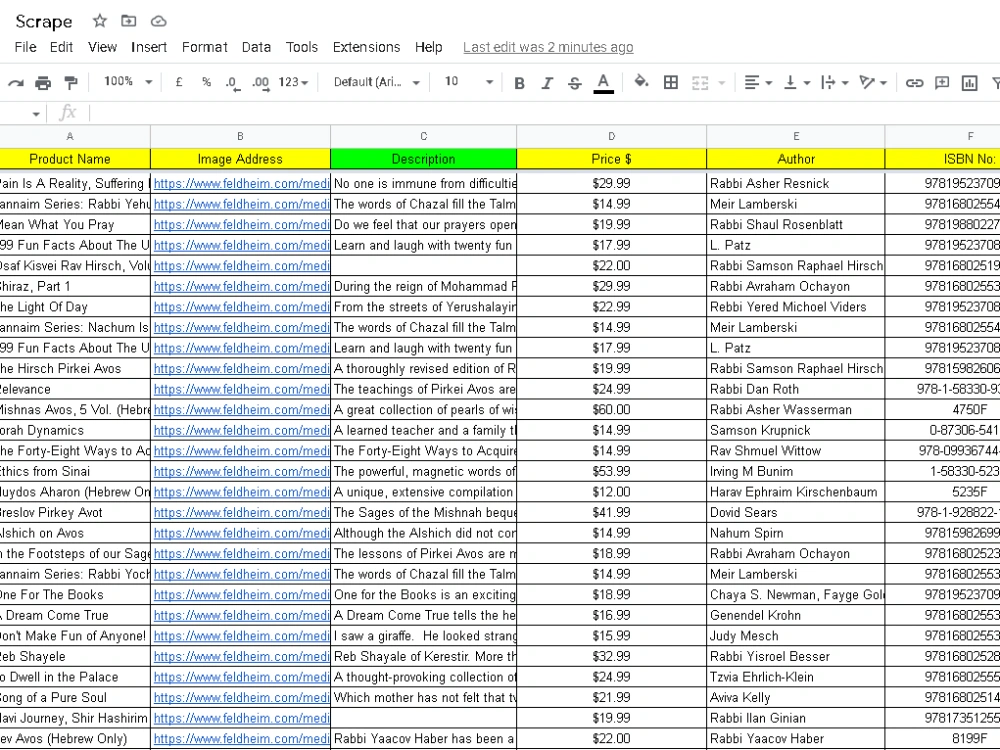Open the View menu

coord(102,47)
